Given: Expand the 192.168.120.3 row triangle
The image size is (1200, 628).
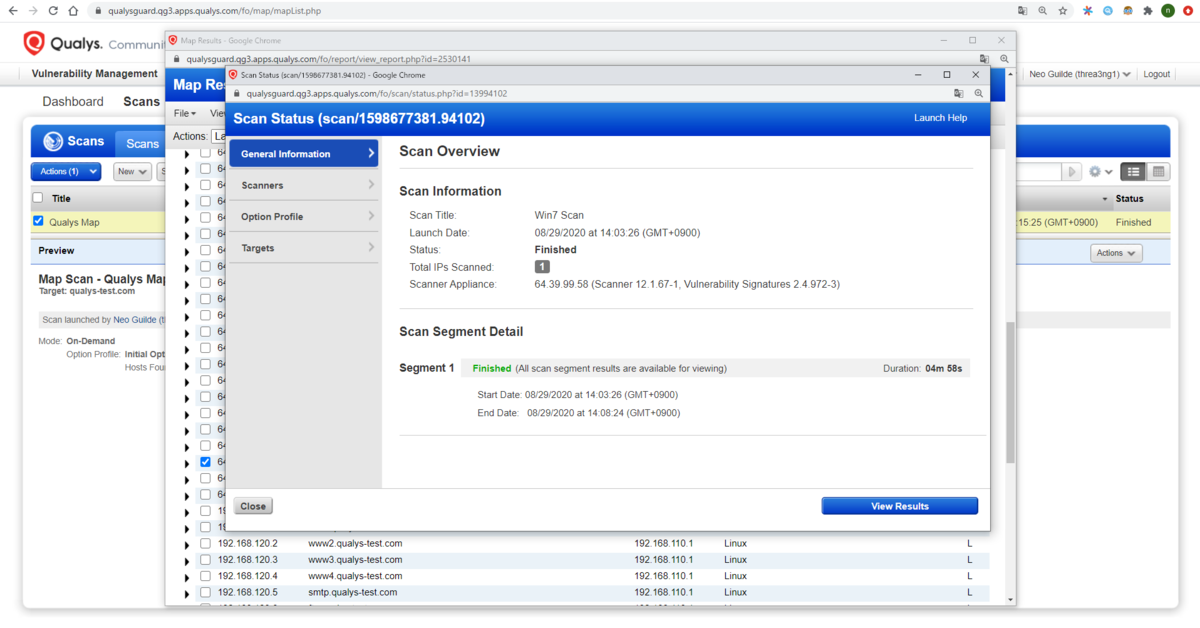Looking at the screenshot, I should coord(187,561).
